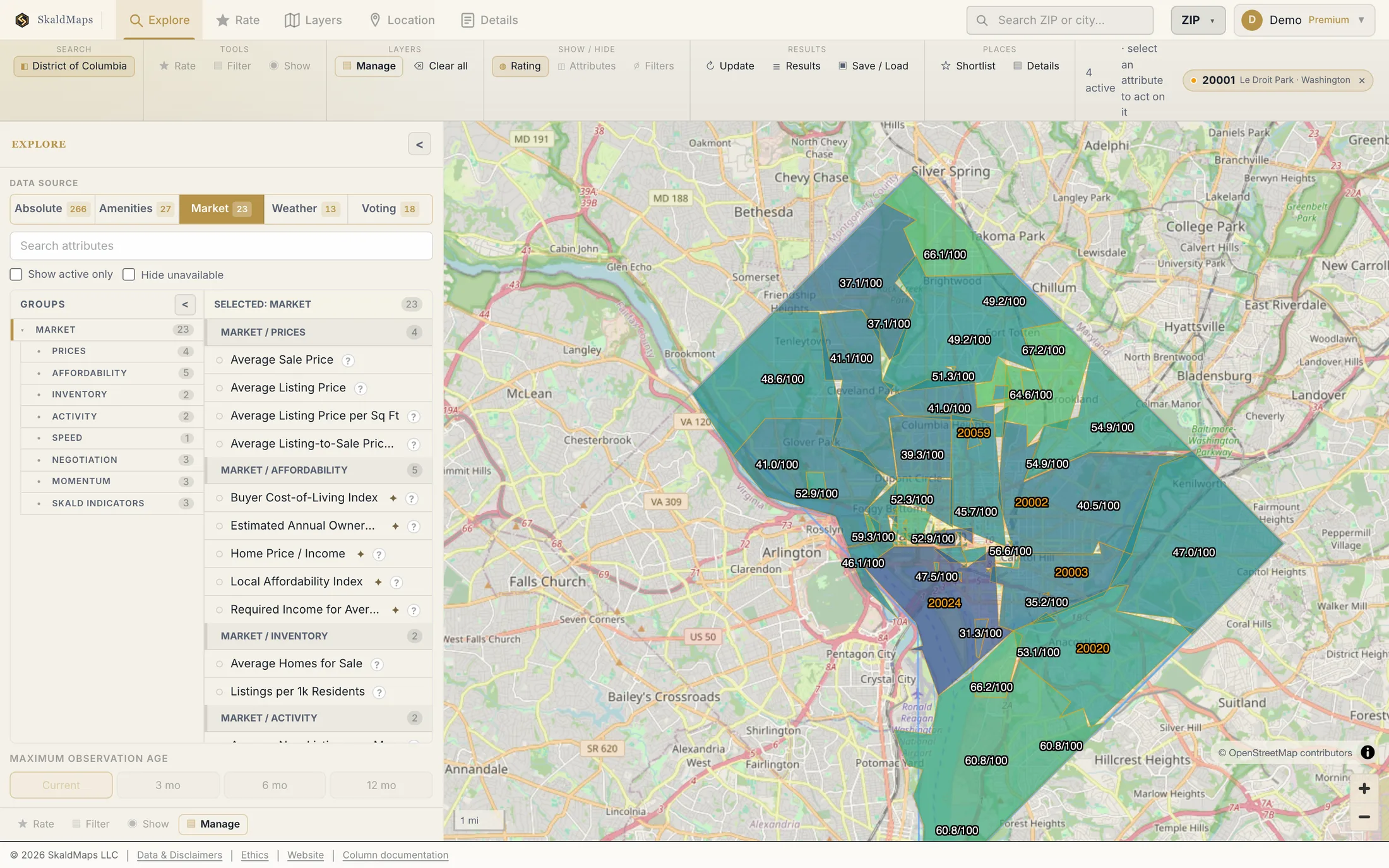The width and height of the screenshot is (1389, 868).
Task: Click the Search ZIP or city field
Action: pyautogui.click(x=1059, y=20)
